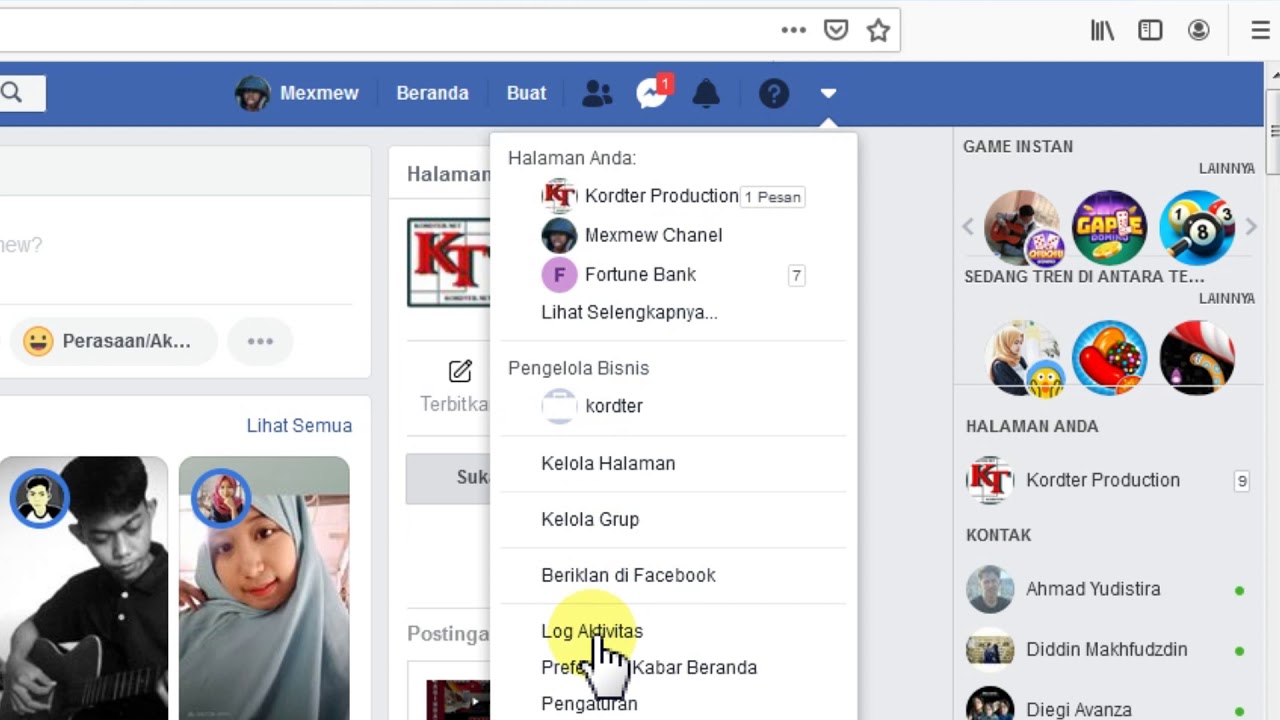
Task: Open Messenger notifications icon
Action: click(x=653, y=92)
